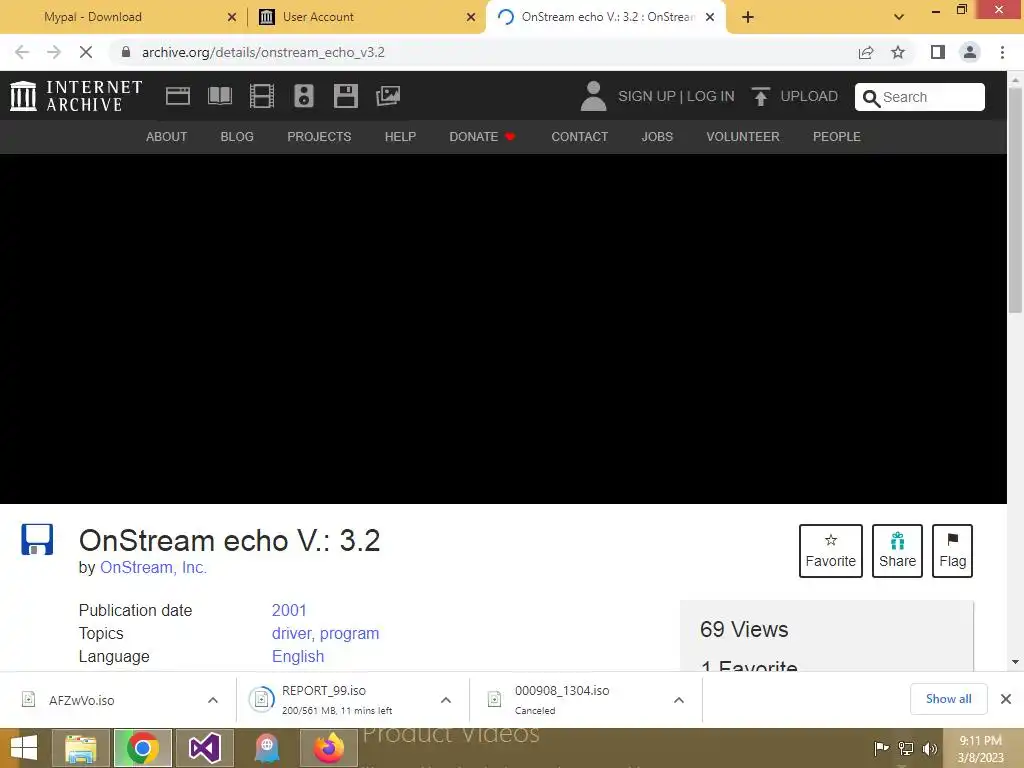Open the Software floppy disk icon

[x=345, y=96]
